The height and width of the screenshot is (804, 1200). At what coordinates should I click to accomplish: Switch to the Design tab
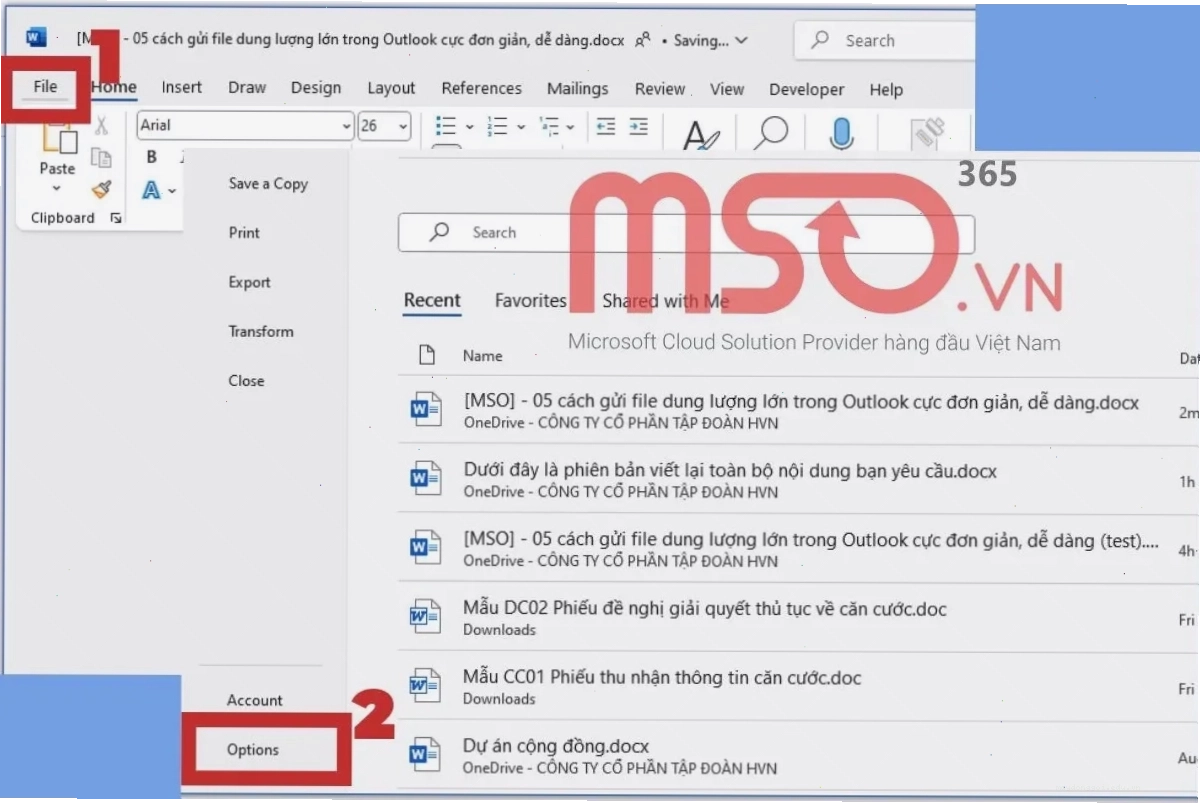click(x=316, y=88)
